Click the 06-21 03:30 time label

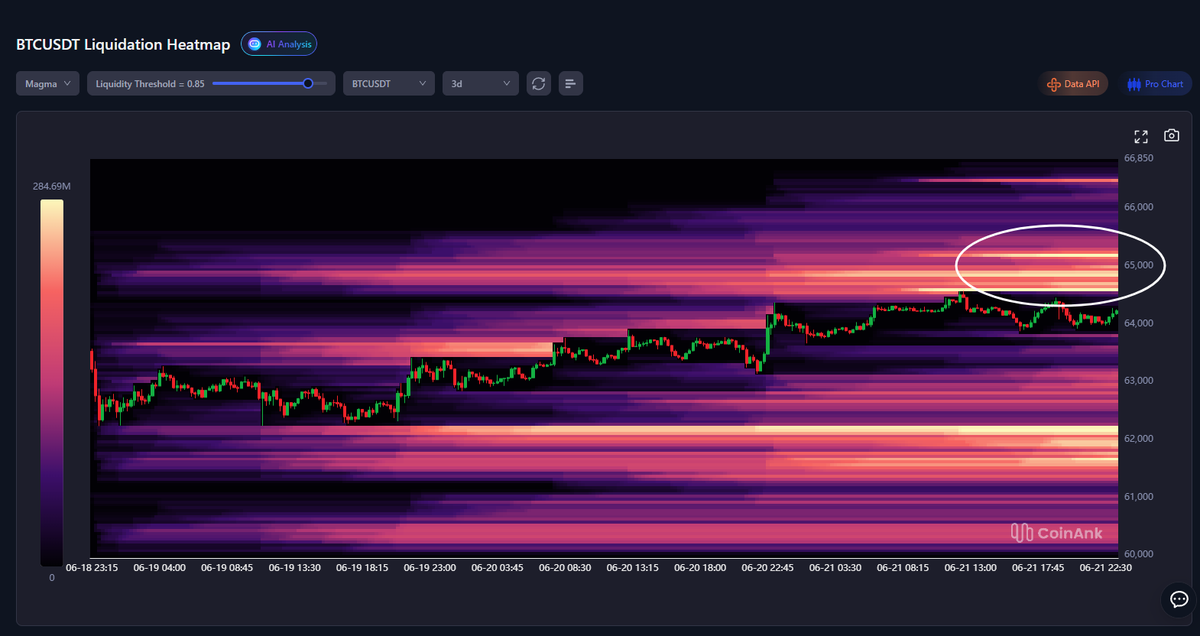point(836,567)
